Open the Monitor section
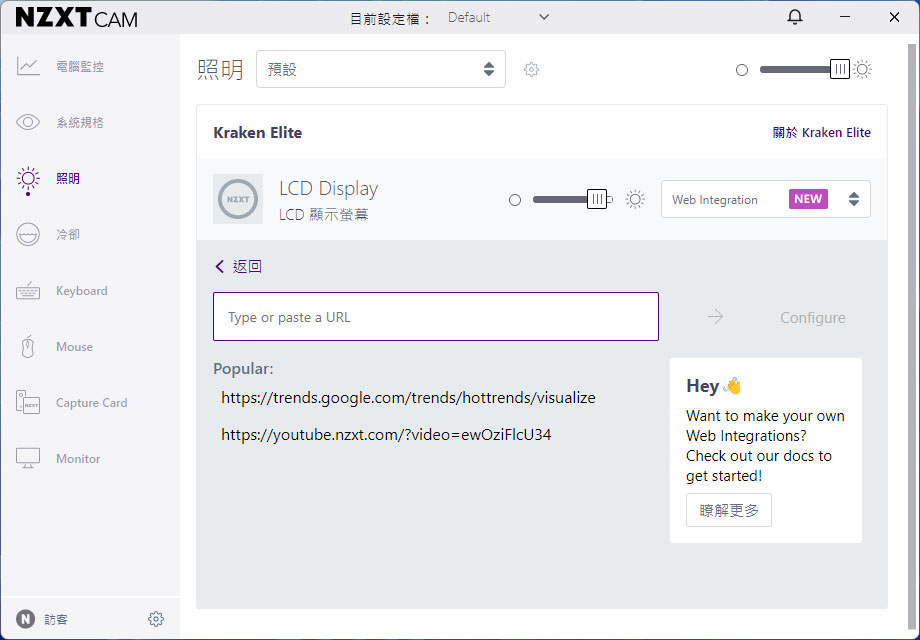The height and width of the screenshot is (640, 920). tap(78, 458)
